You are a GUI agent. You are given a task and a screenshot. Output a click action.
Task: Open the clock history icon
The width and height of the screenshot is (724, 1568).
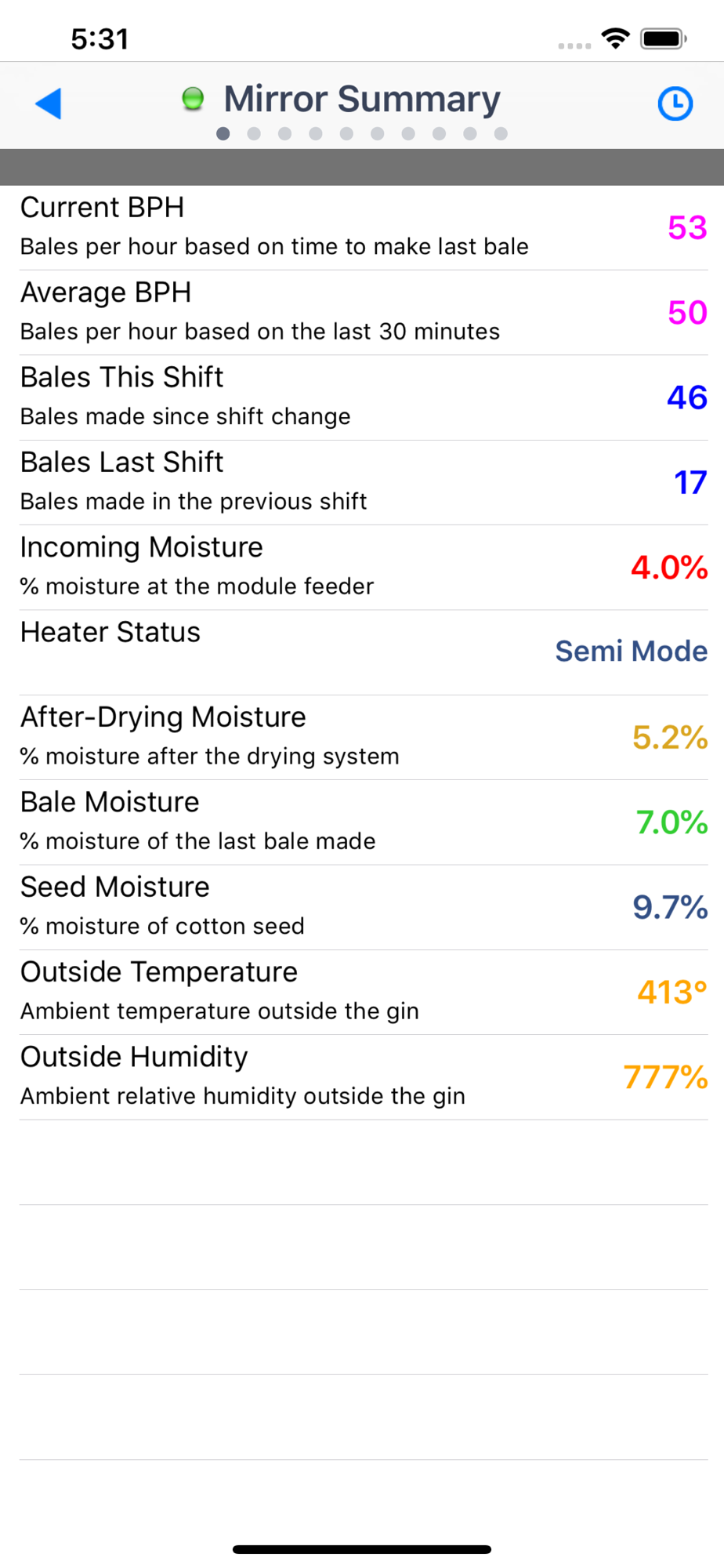(675, 103)
